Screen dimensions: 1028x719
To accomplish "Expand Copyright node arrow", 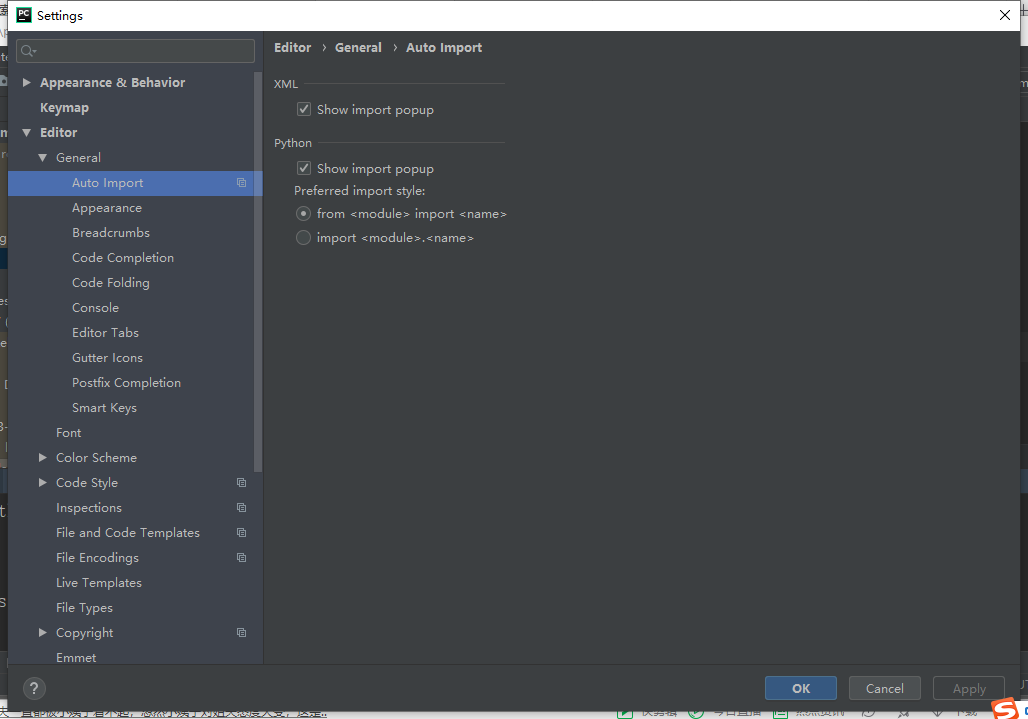I will [43, 632].
